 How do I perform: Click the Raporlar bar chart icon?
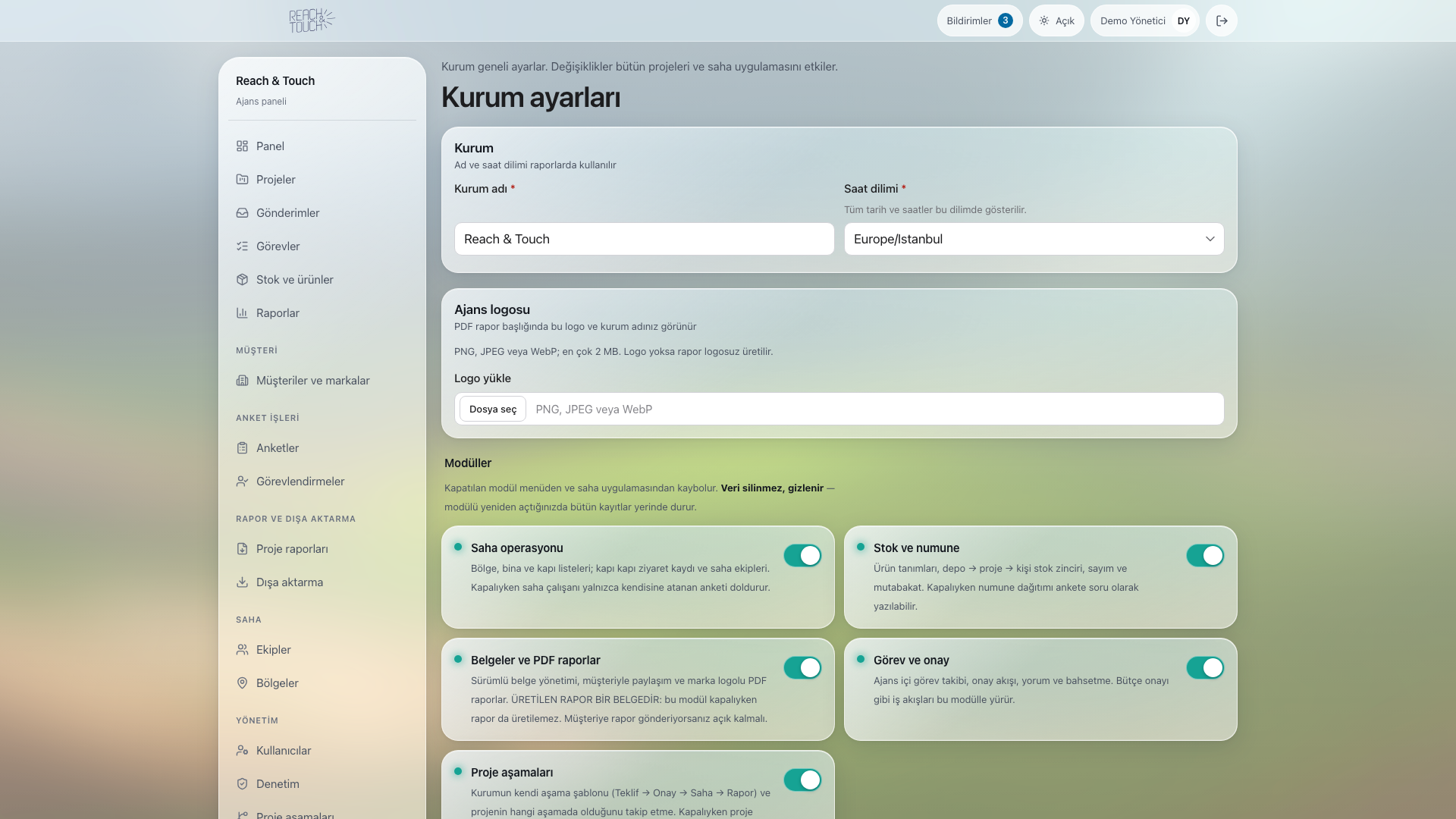click(242, 312)
